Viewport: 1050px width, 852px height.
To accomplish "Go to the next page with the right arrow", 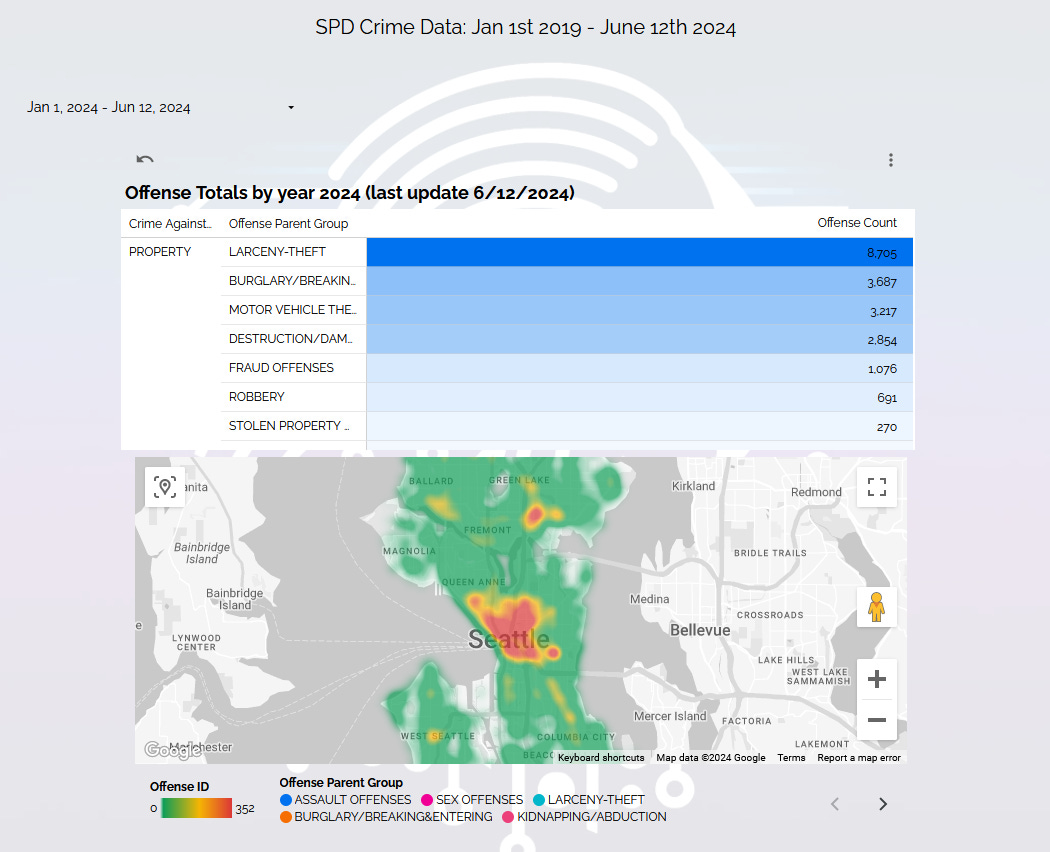I will pyautogui.click(x=882, y=803).
